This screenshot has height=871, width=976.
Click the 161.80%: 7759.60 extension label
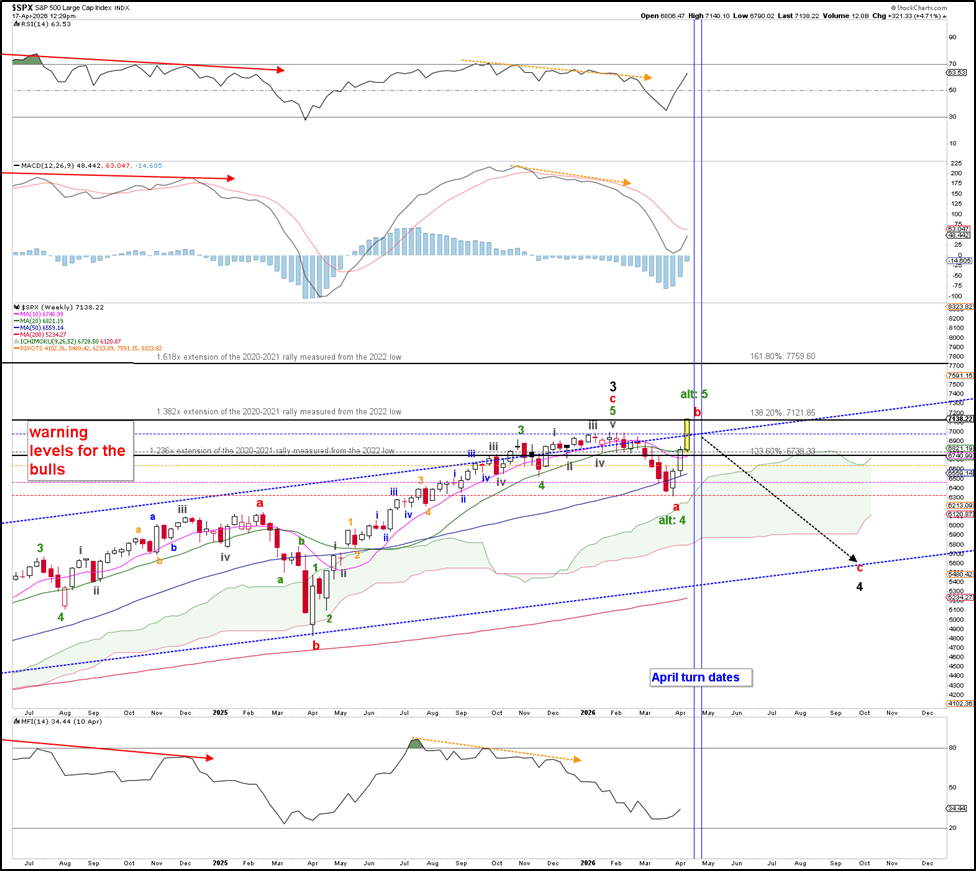coord(782,357)
